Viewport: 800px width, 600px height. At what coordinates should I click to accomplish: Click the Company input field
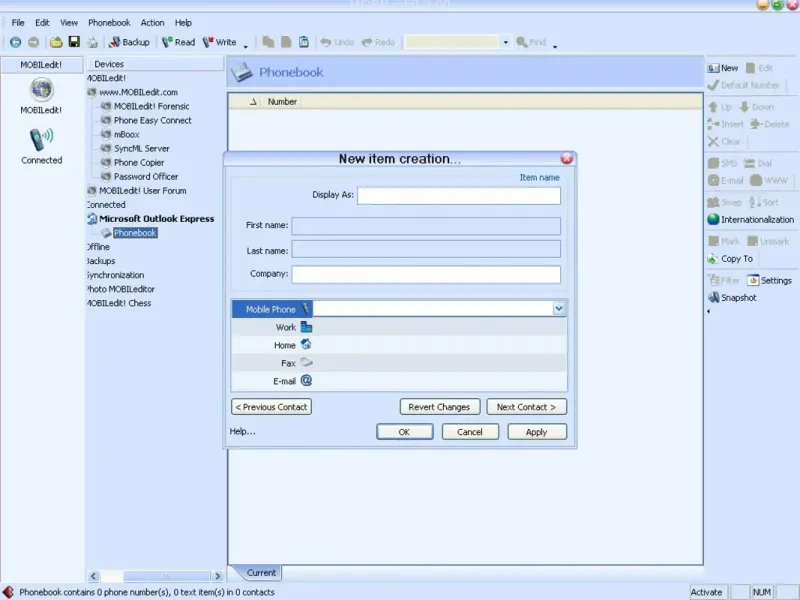[x=426, y=274]
